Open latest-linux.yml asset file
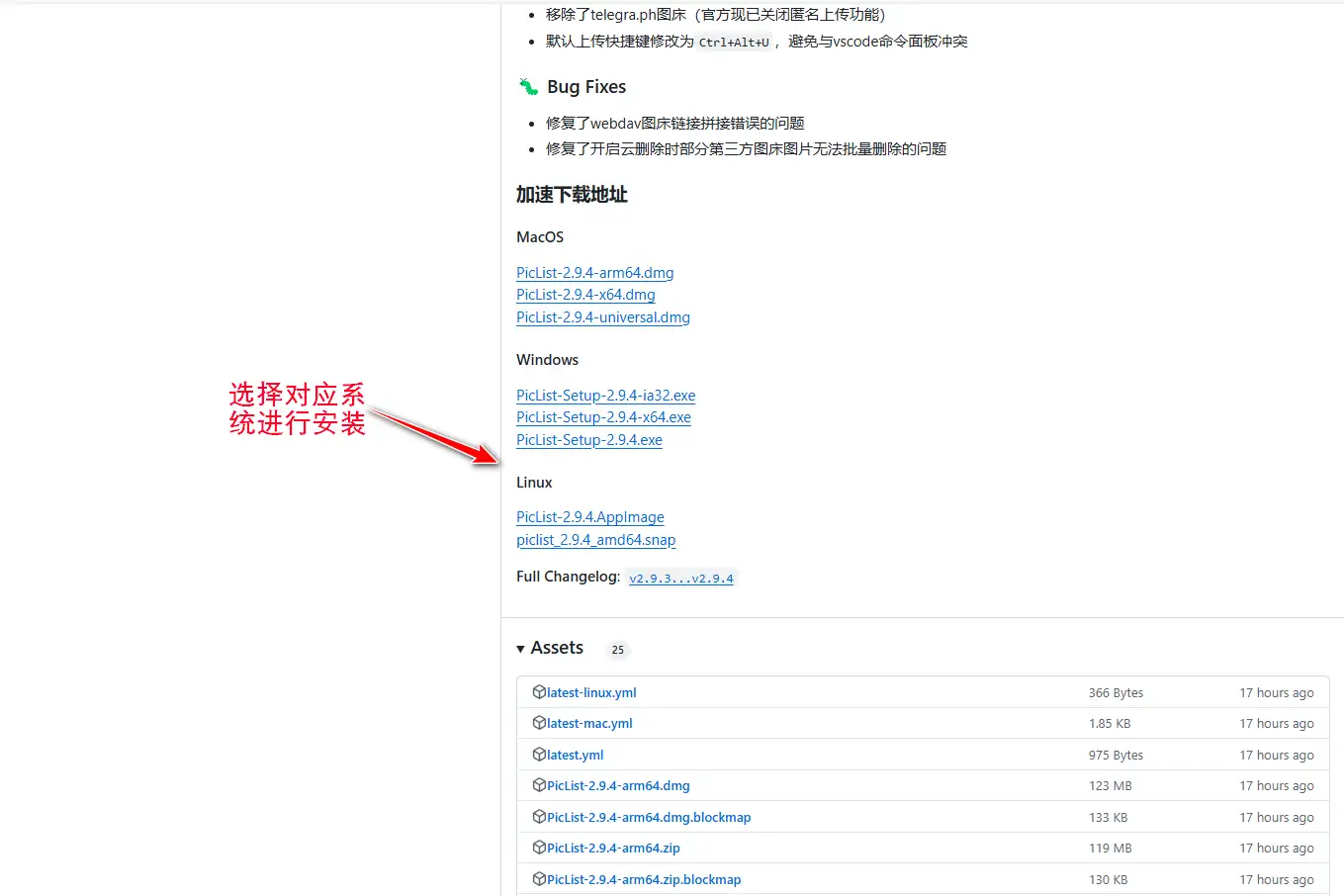Screen dimensions: 1344x896 pyautogui.click(x=591, y=692)
